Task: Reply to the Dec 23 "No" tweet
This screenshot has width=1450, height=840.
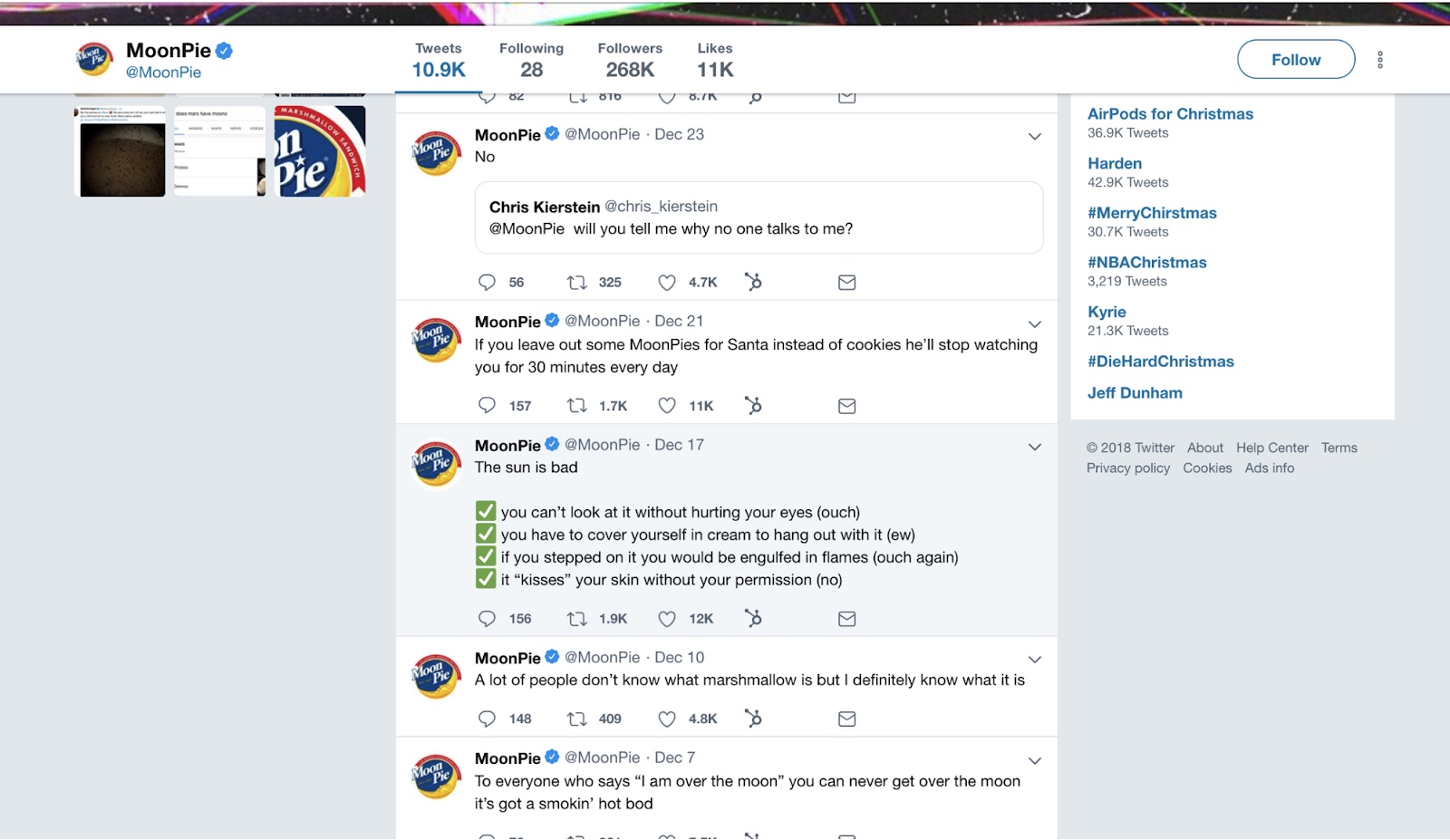Action: [x=487, y=283]
